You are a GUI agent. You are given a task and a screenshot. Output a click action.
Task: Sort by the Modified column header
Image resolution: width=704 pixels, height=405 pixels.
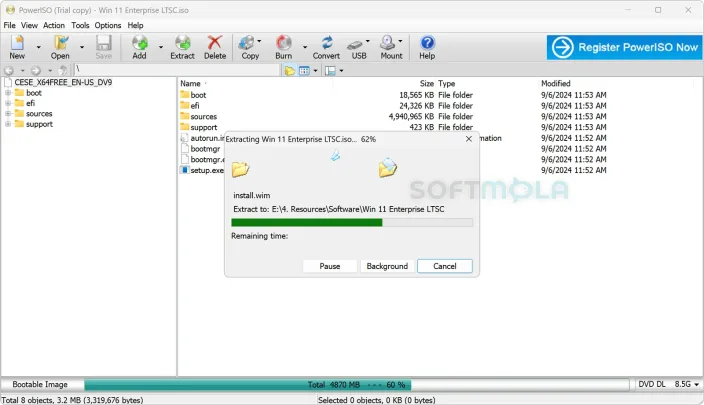pyautogui.click(x=555, y=84)
